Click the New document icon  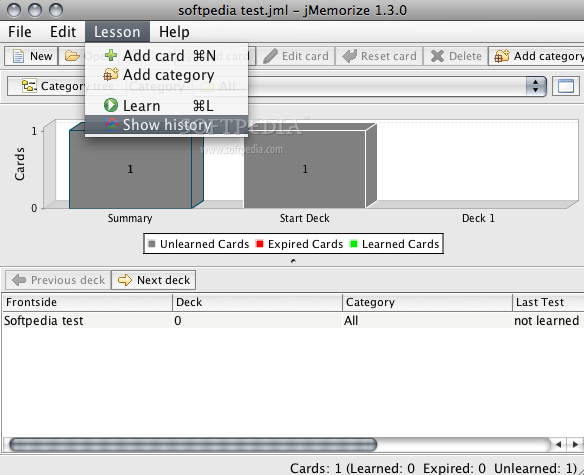18,56
